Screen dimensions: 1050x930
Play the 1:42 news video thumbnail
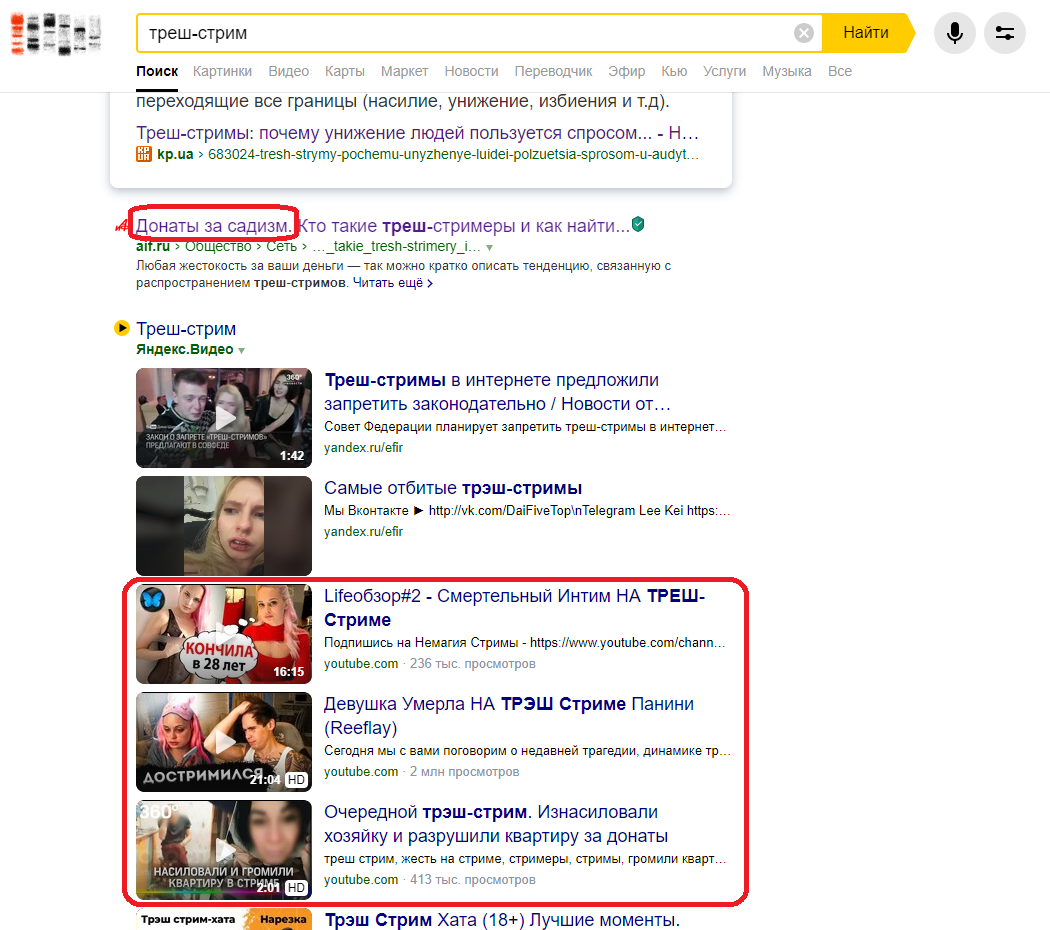[224, 417]
